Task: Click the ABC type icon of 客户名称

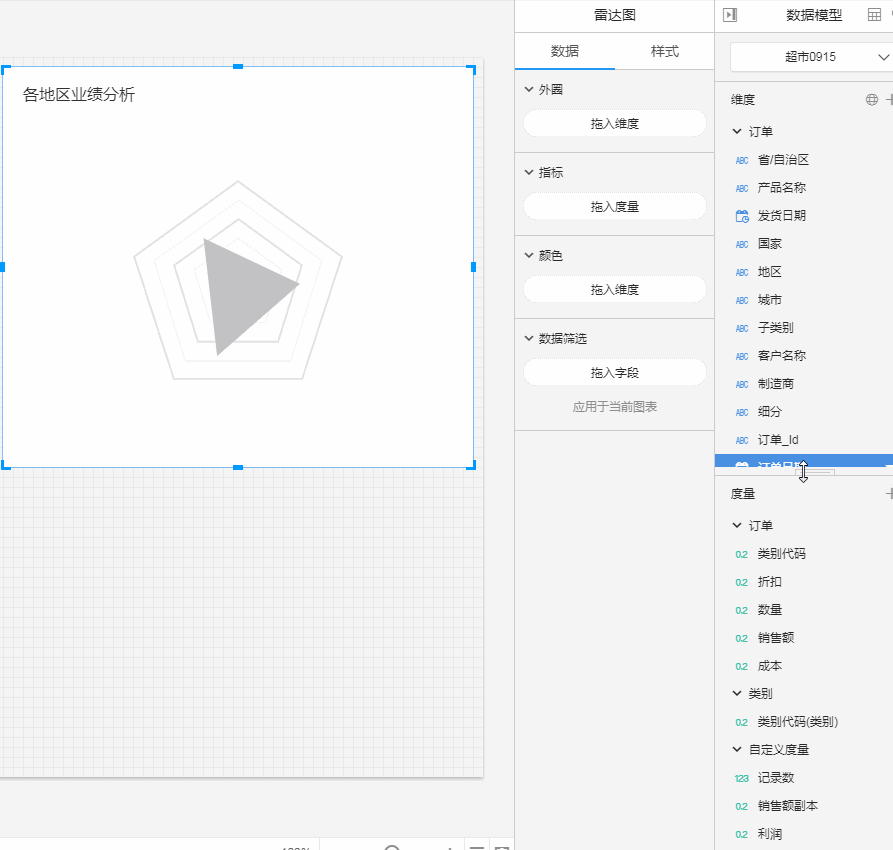Action: tap(742, 356)
